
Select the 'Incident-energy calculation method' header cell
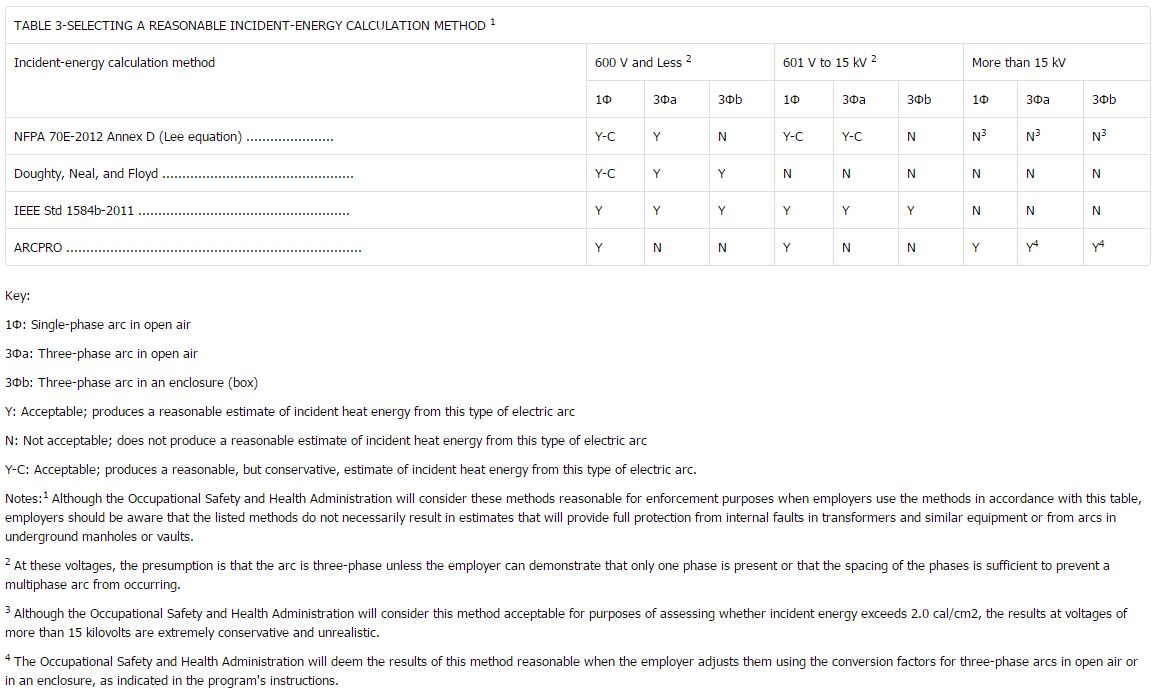(x=114, y=63)
